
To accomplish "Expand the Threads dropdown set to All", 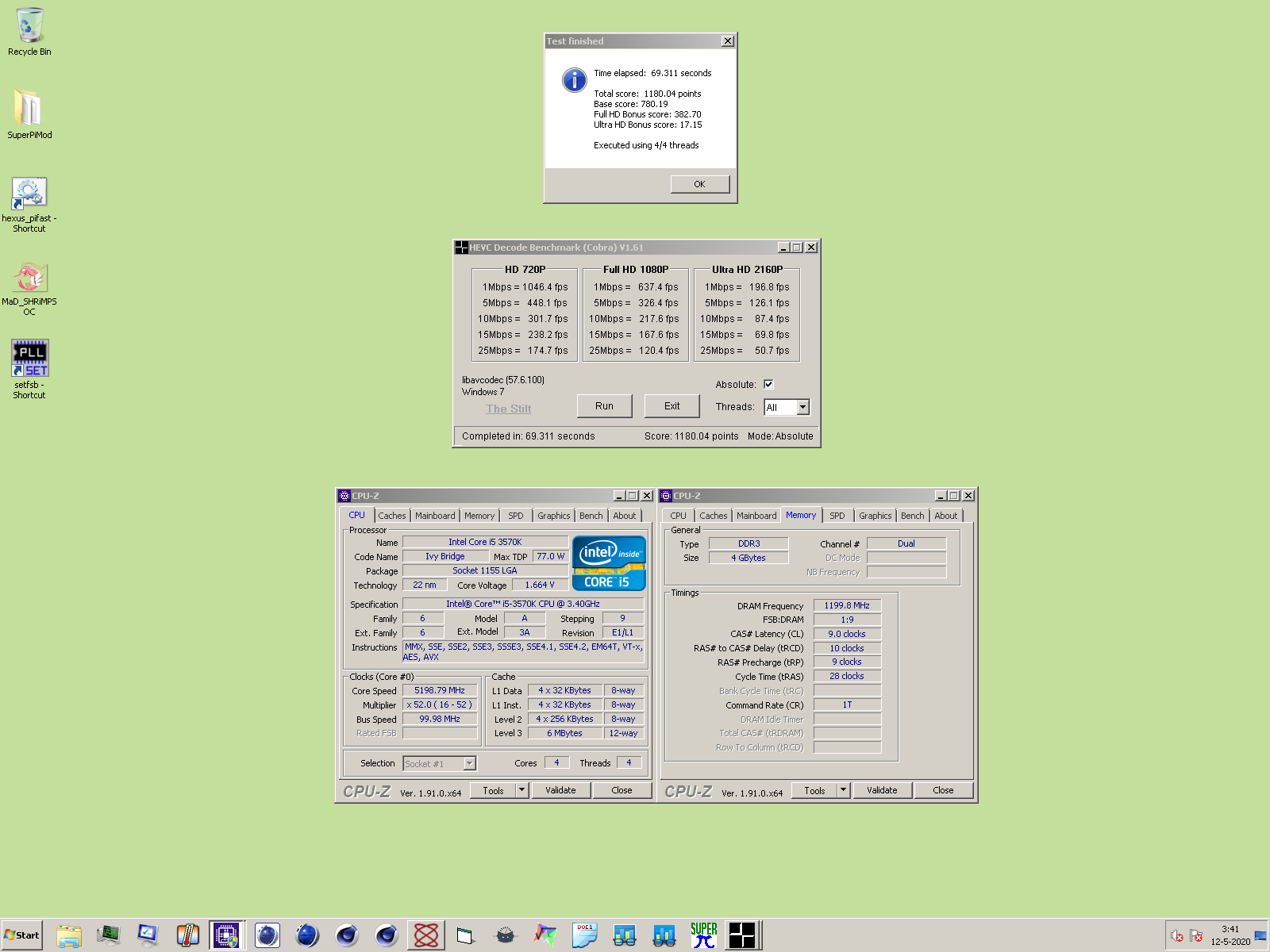I will (803, 407).
